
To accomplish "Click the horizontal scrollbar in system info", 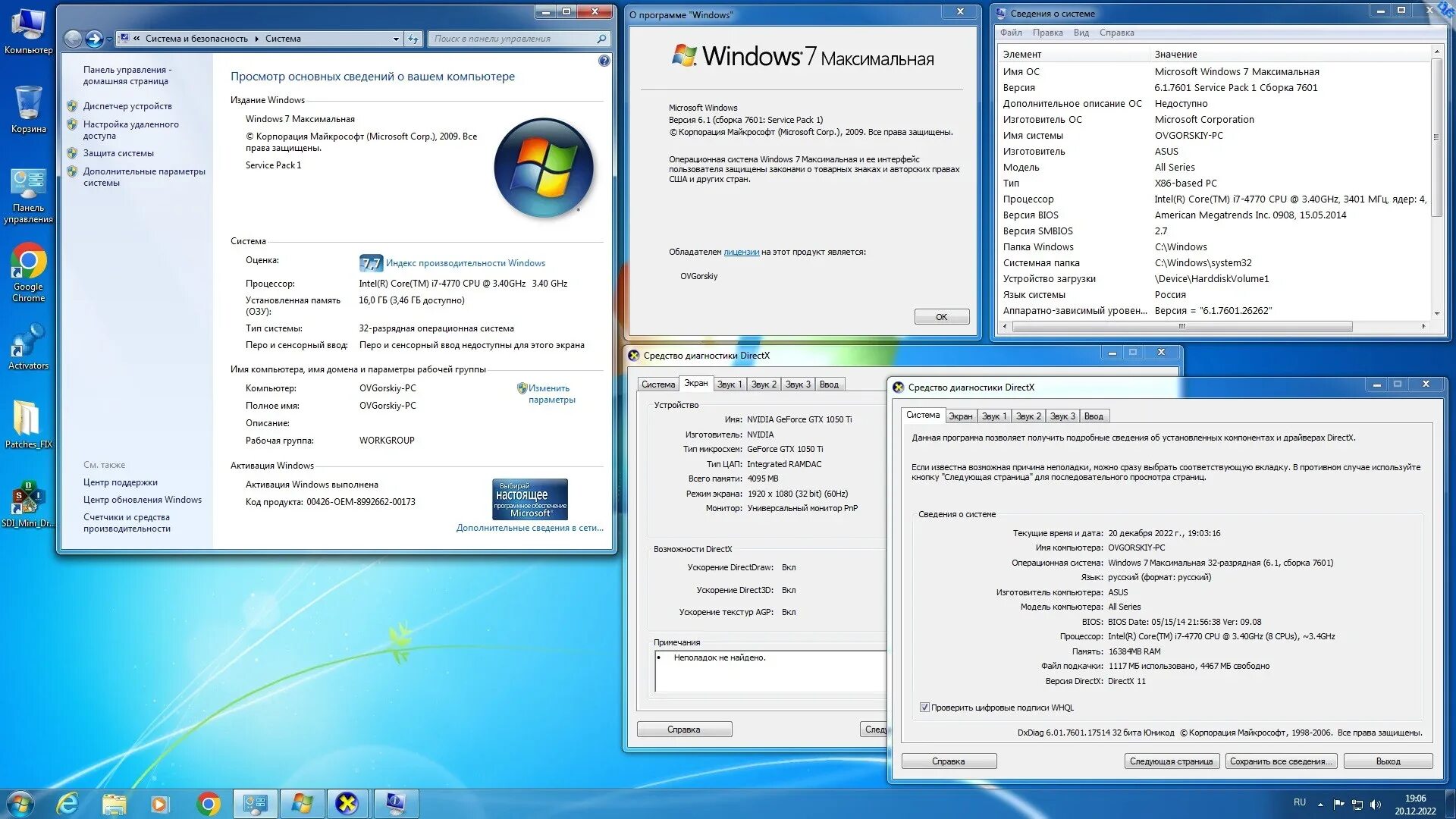I will [1181, 327].
